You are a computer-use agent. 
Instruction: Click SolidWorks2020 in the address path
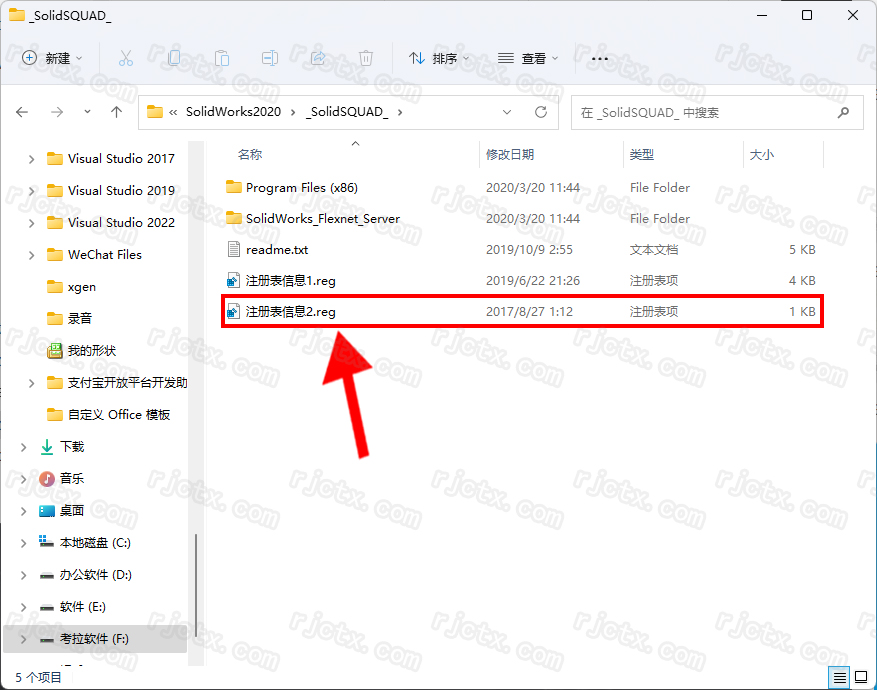tap(233, 113)
